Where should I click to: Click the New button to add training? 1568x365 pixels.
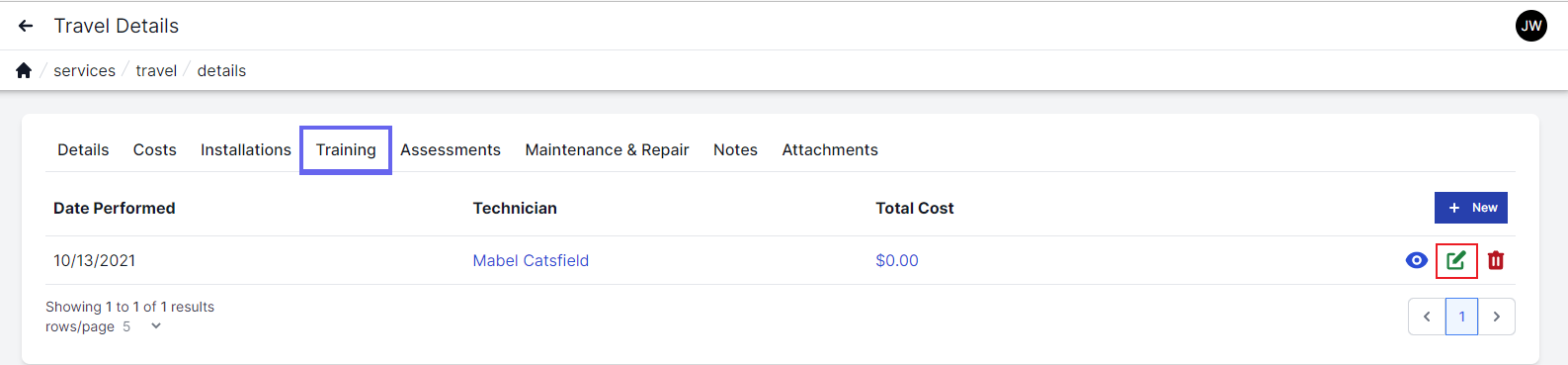[x=1470, y=208]
